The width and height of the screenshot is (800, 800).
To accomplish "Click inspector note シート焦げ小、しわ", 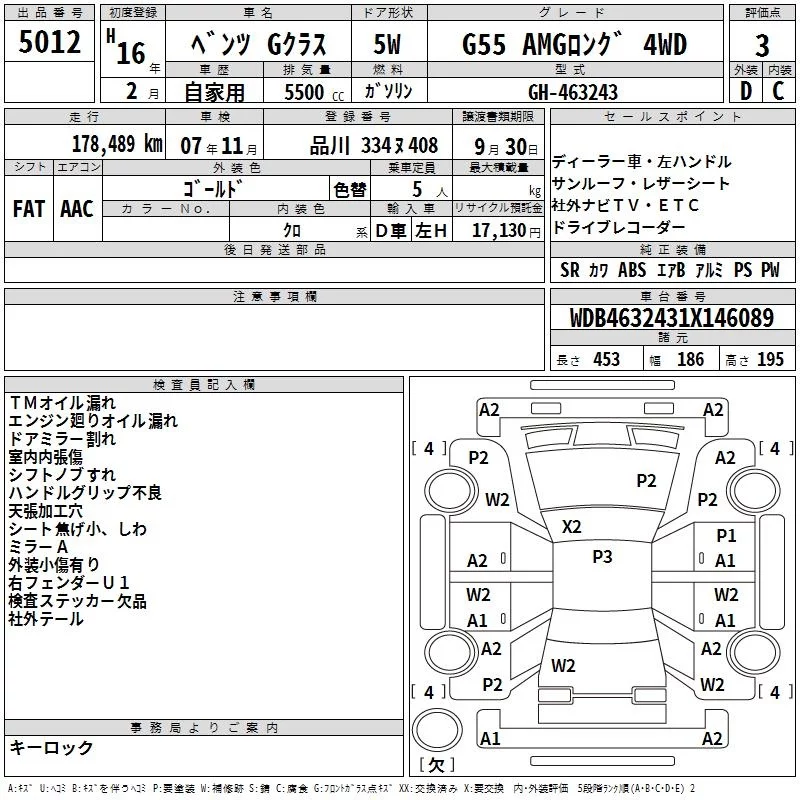I will (x=78, y=529).
